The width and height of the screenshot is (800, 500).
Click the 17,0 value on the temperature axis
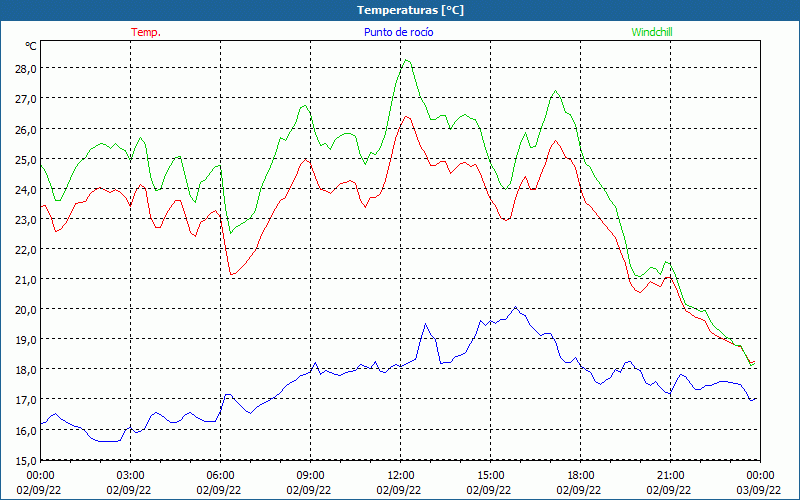click(x=25, y=399)
